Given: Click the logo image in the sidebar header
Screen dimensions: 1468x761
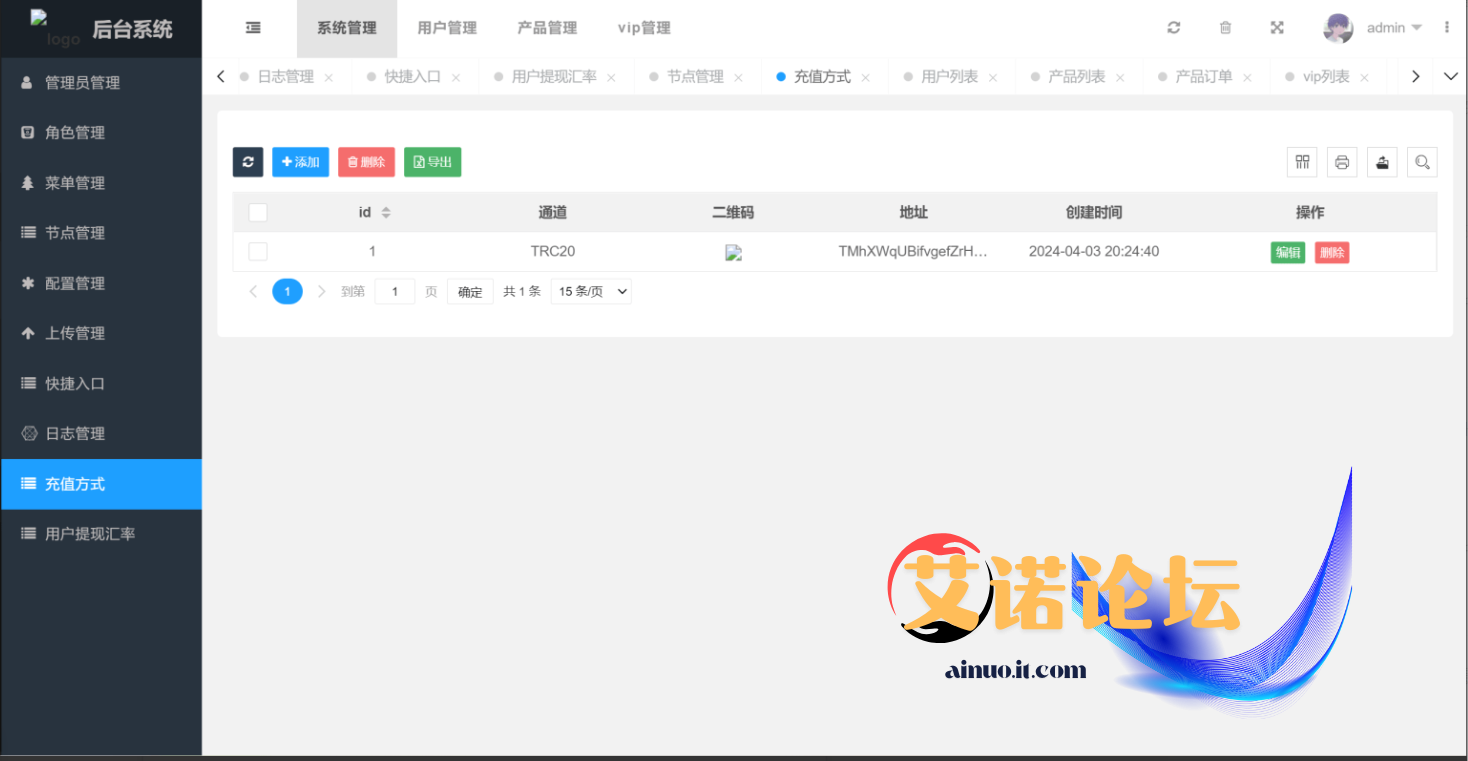Looking at the screenshot, I should pyautogui.click(x=54, y=29).
